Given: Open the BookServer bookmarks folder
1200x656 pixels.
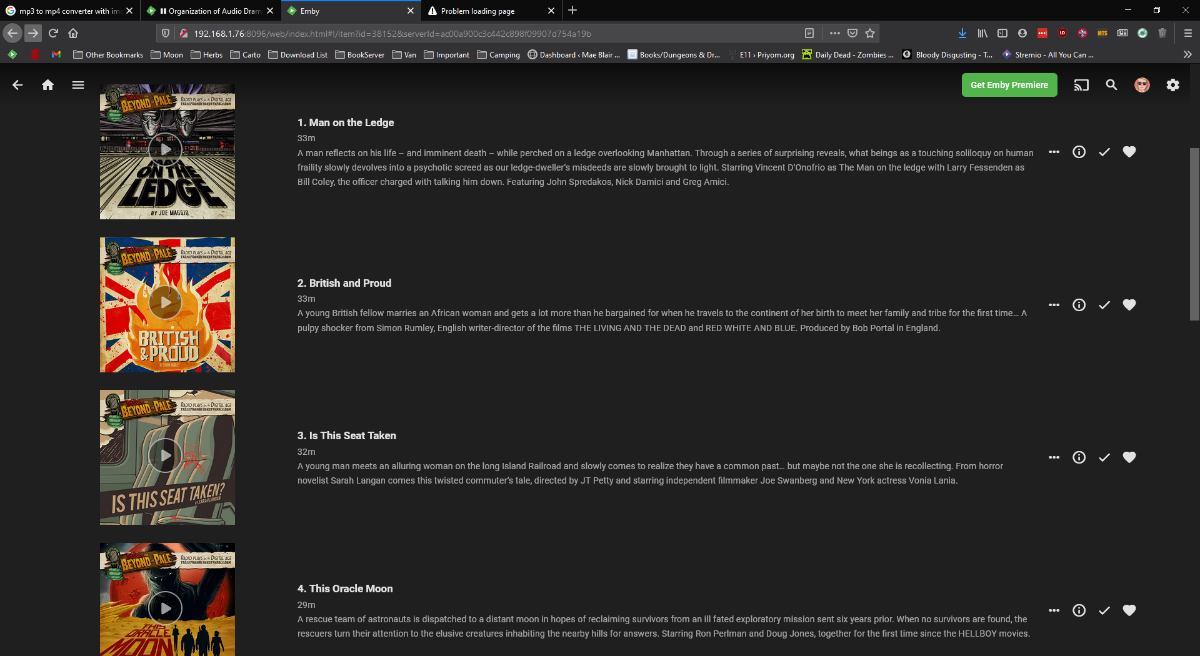Looking at the screenshot, I should tap(358, 54).
